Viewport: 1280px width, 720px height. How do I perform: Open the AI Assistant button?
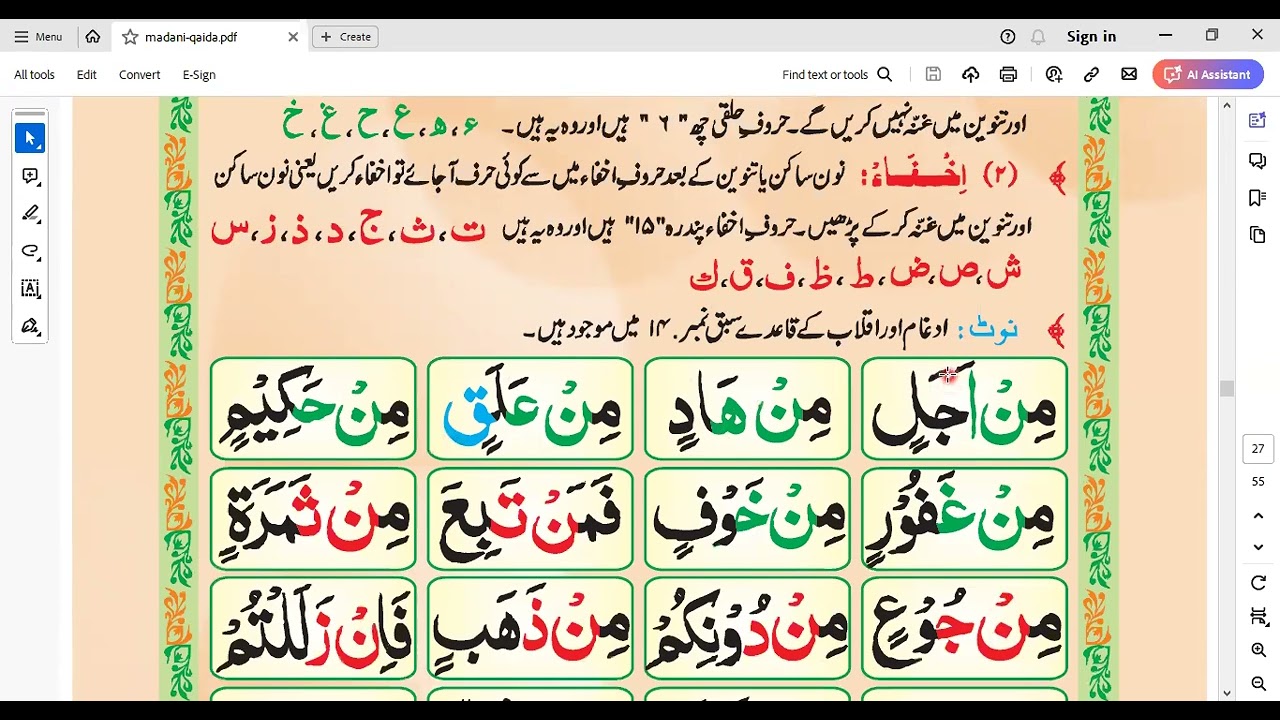coord(1208,74)
